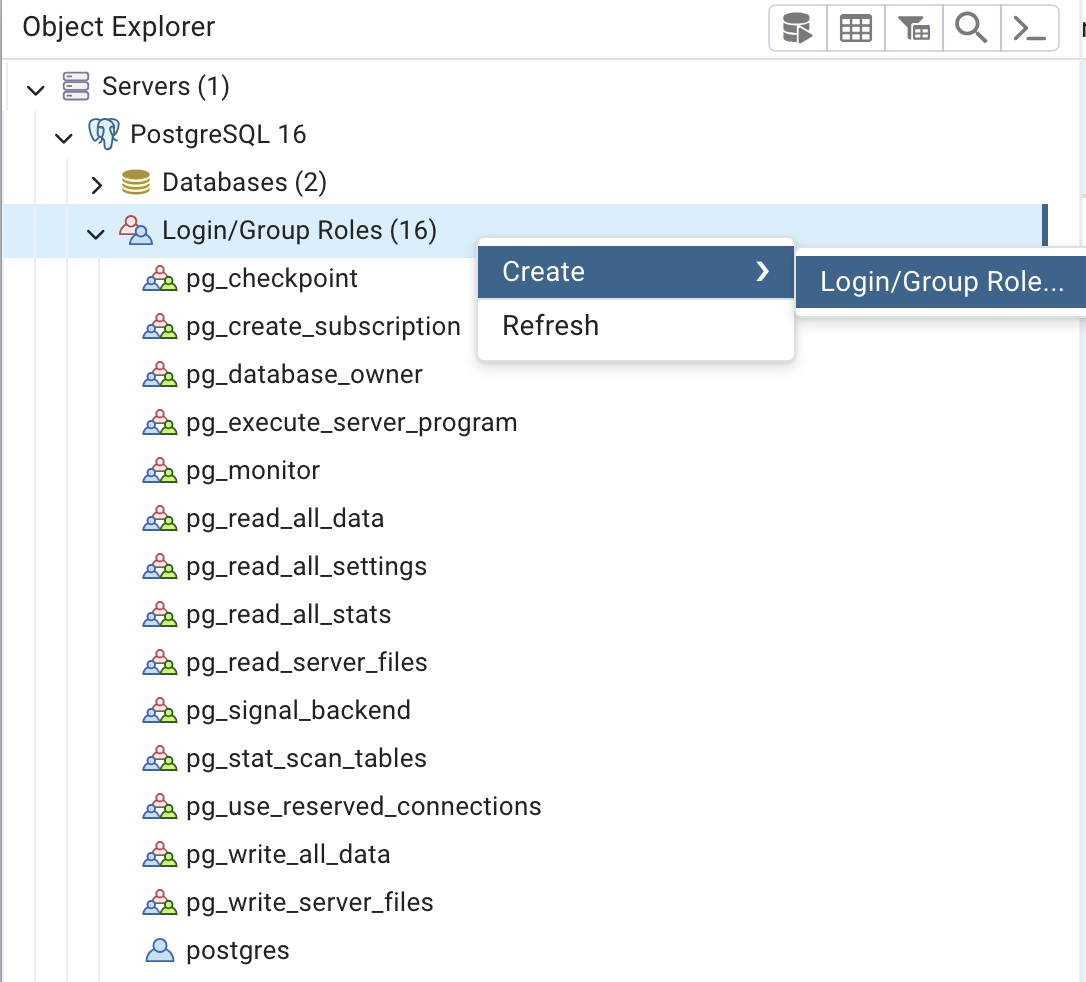The image size is (1086, 982).
Task: Click the pg_write_server_files role icon
Action: click(160, 902)
